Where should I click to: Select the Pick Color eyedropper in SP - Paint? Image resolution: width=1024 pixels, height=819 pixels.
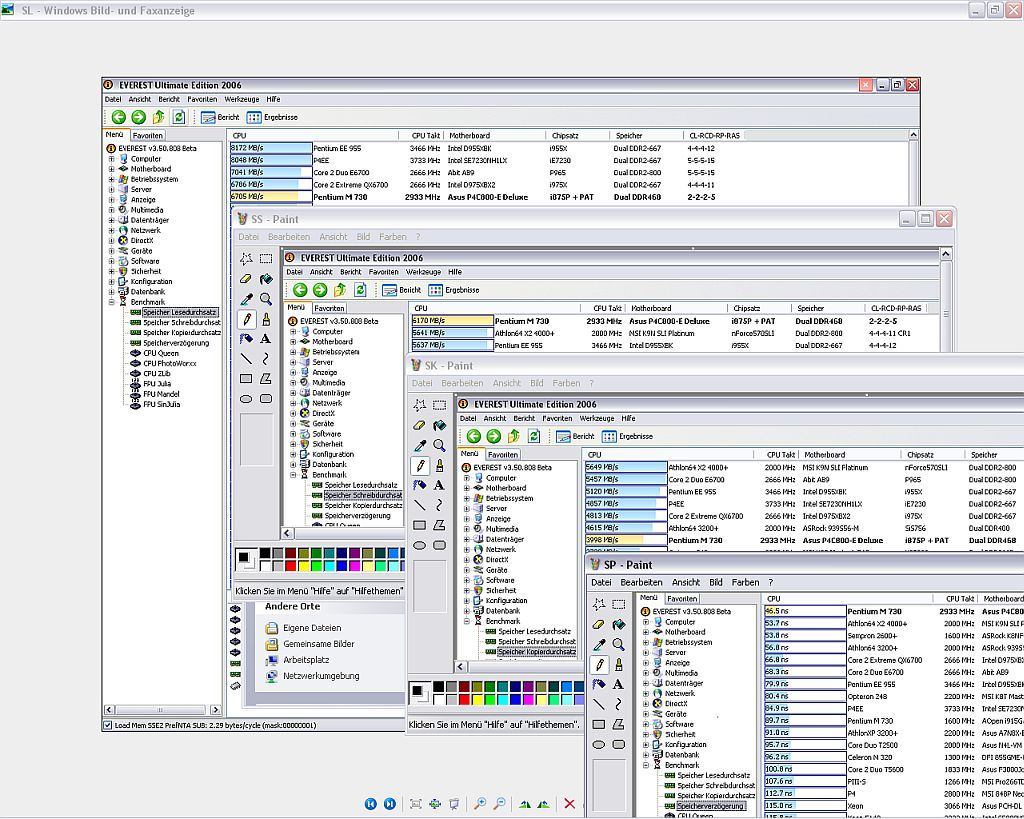point(598,645)
